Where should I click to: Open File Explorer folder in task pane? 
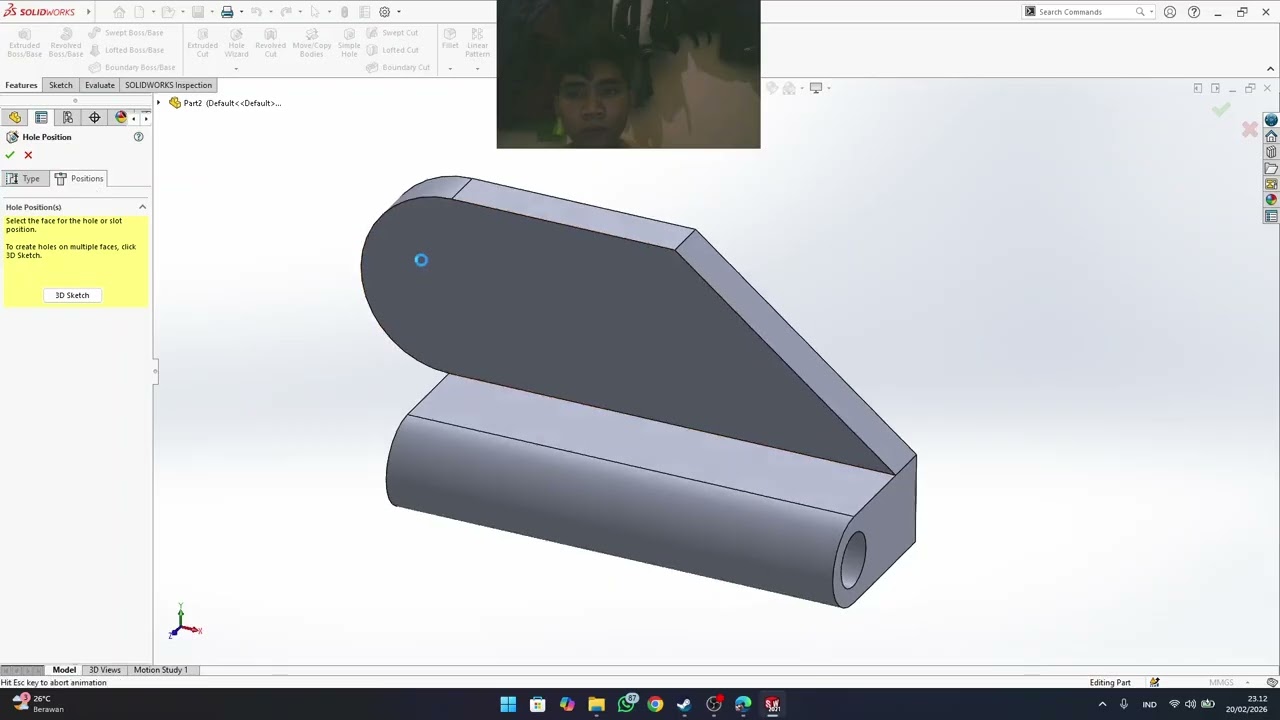coord(1271,168)
